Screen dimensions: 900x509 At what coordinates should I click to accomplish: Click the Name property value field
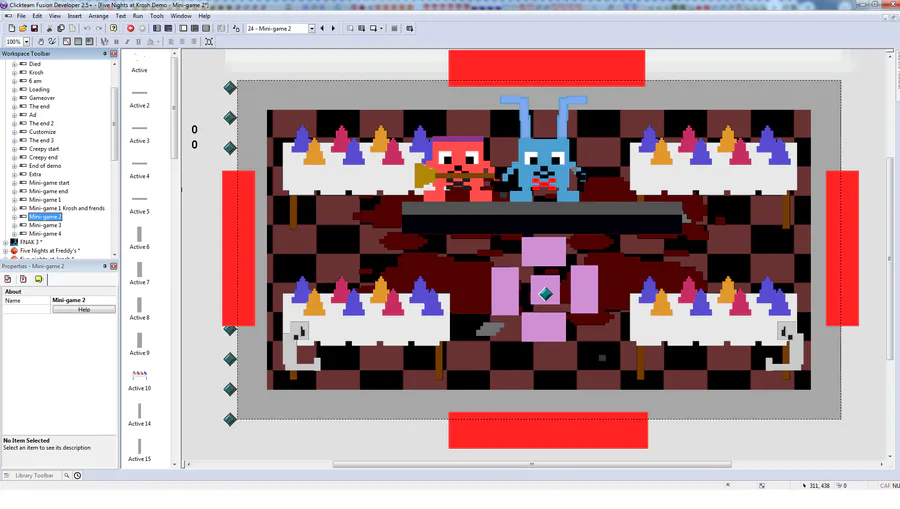pos(84,300)
